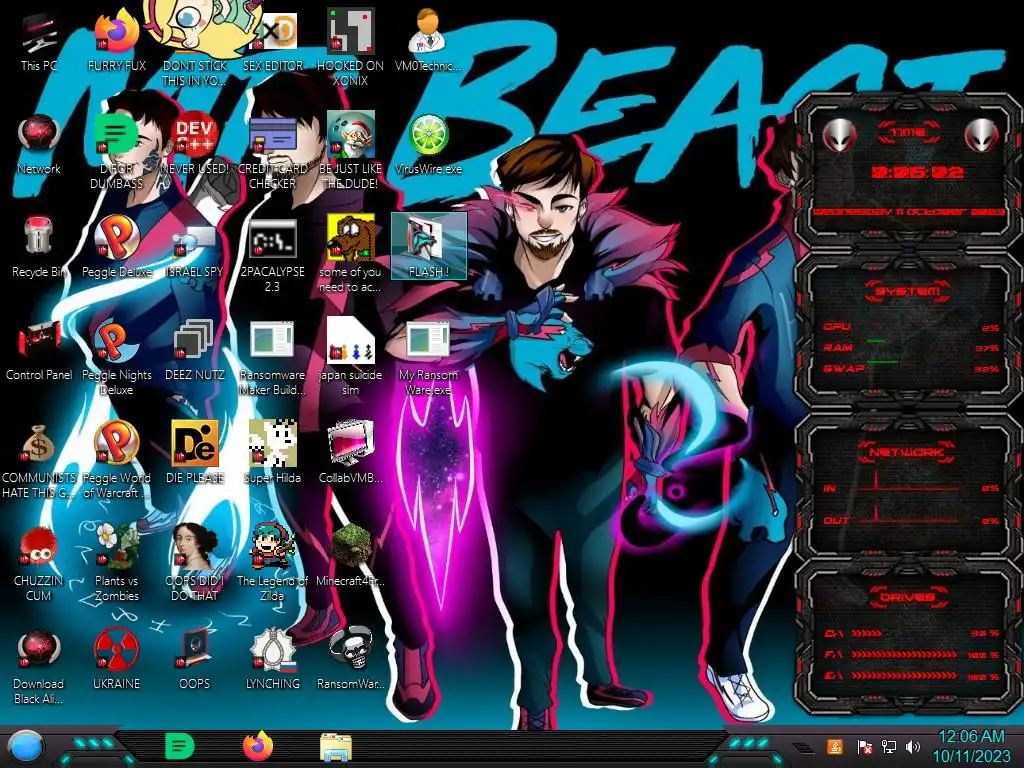Select the money bag COMMUNISTS HATE THIS icon
The height and width of the screenshot is (768, 1024).
(x=39, y=460)
